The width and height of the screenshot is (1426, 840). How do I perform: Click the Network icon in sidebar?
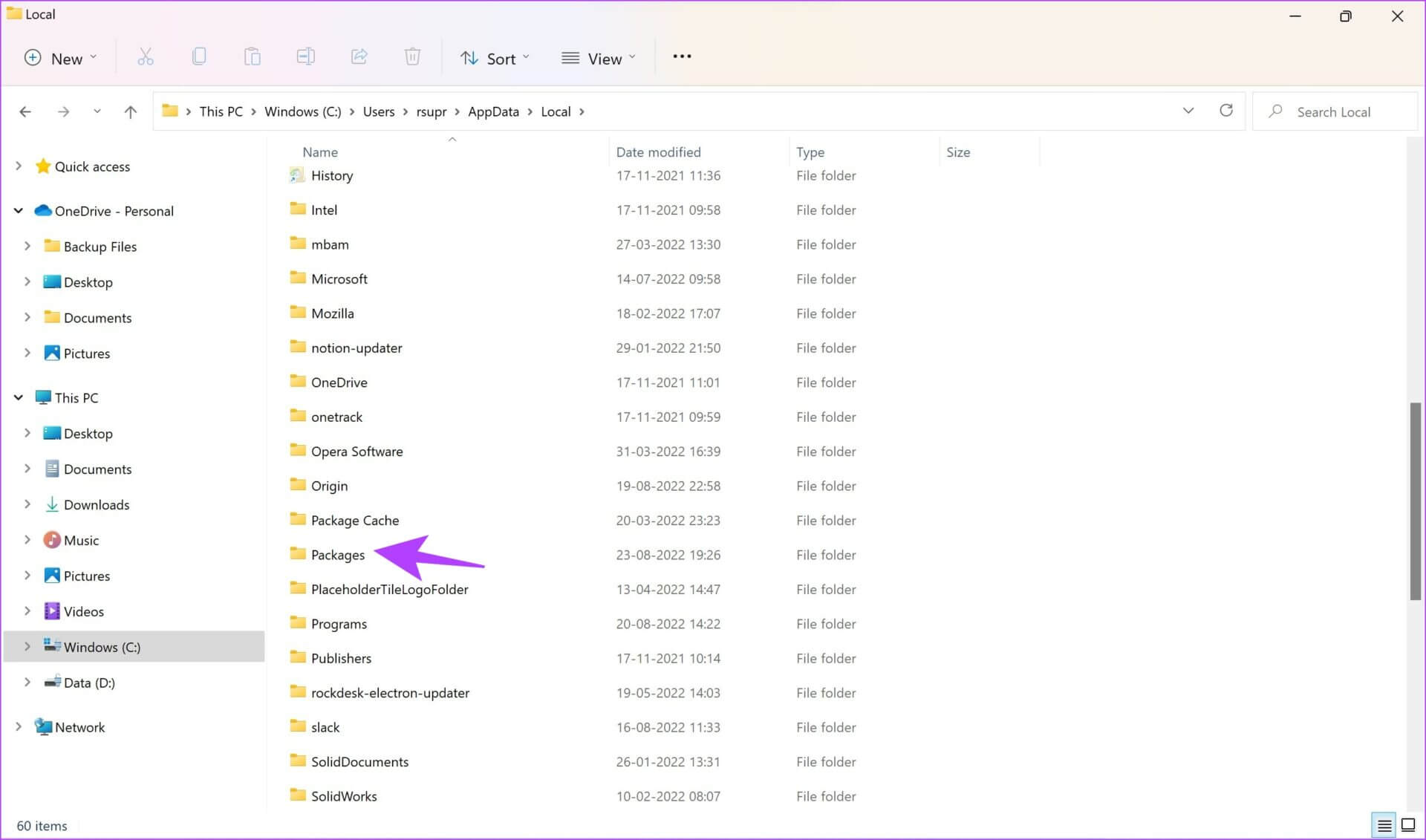[43, 726]
